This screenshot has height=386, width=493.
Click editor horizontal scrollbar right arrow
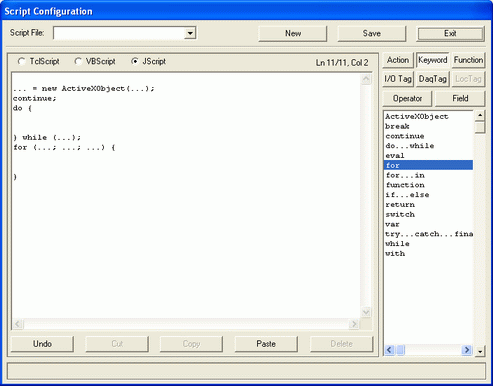pyautogui.click(x=354, y=324)
